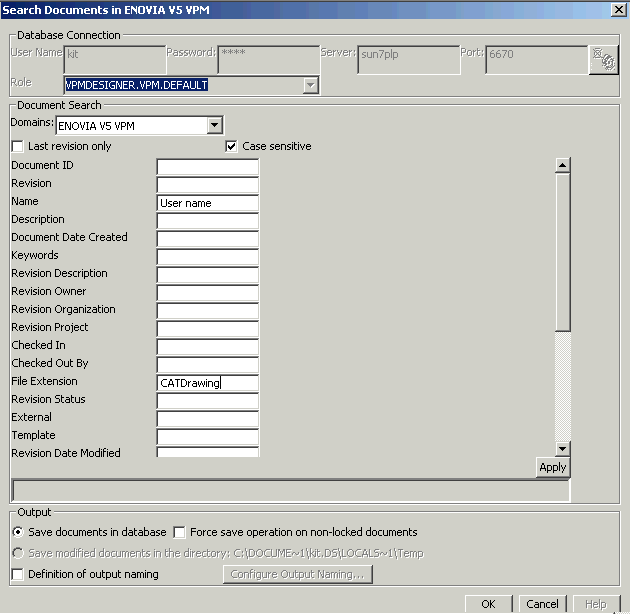The height and width of the screenshot is (614, 630).
Task: Focus the File Extension field containing CATDrawing
Action: [x=208, y=382]
